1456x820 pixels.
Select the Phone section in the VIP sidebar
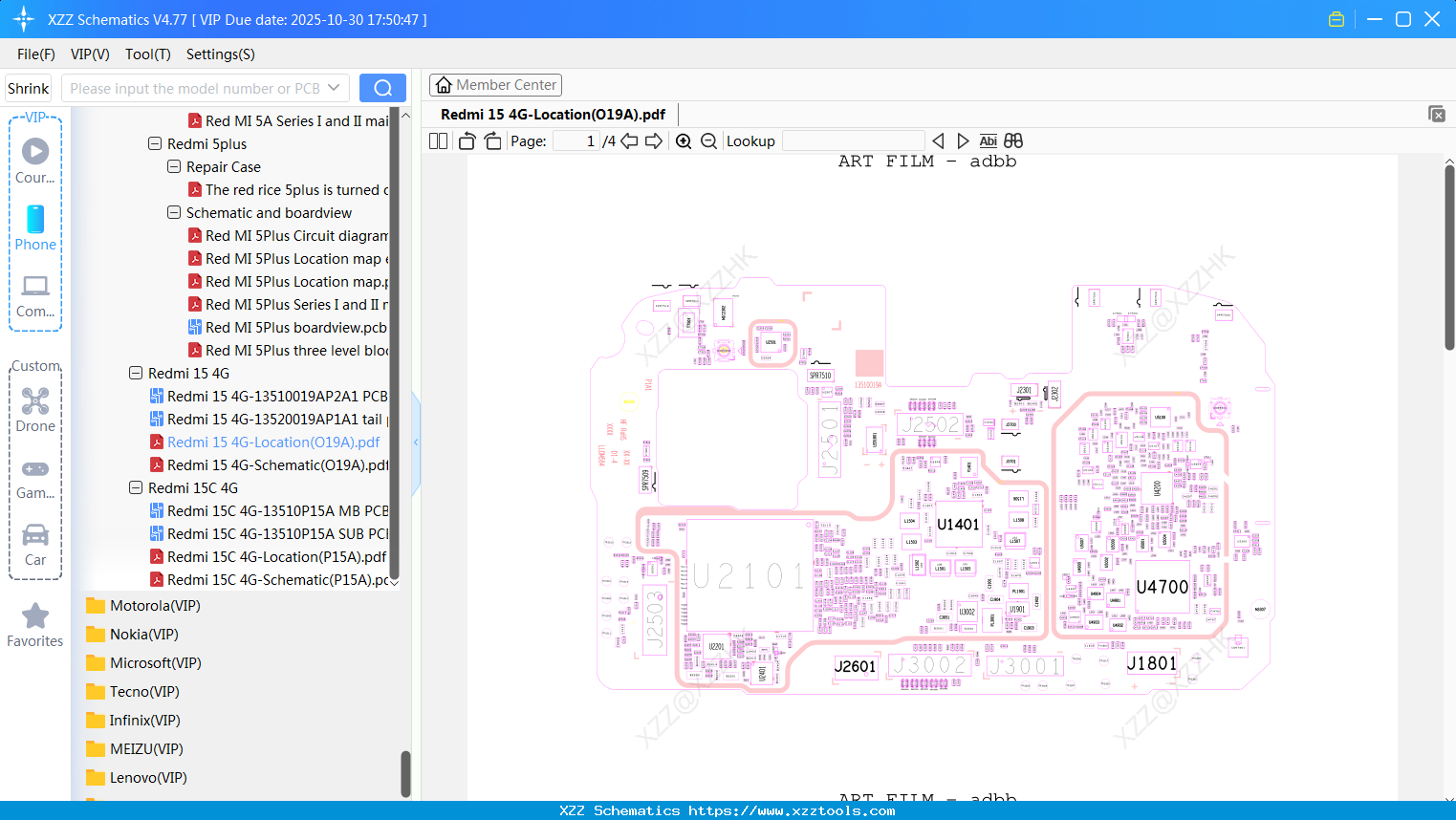[35, 229]
